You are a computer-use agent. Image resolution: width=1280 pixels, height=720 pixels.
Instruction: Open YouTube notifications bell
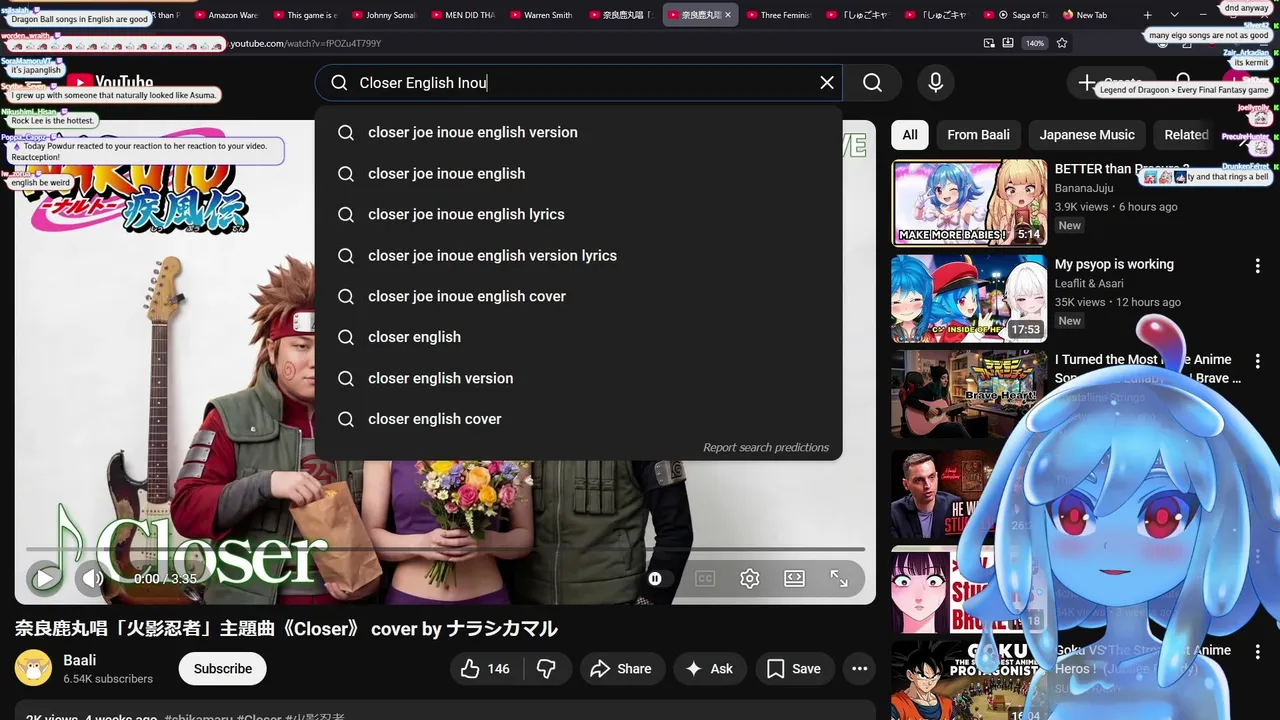[x=1184, y=83]
